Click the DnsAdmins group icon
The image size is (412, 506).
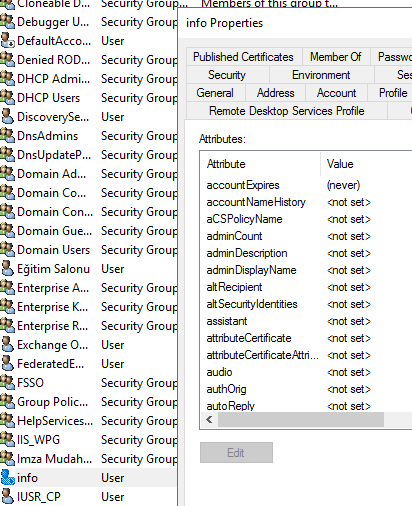(7, 135)
